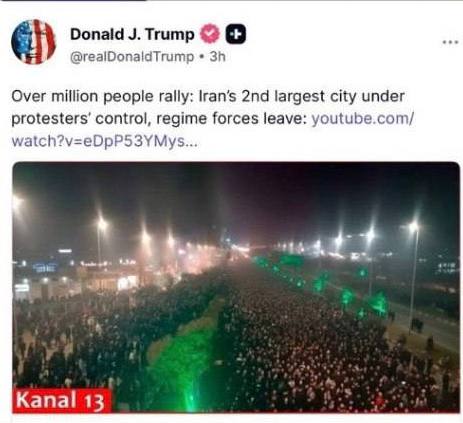This screenshot has width=463, height=423.
Task: Open the night rally crowd photo
Action: [x=236, y=287]
